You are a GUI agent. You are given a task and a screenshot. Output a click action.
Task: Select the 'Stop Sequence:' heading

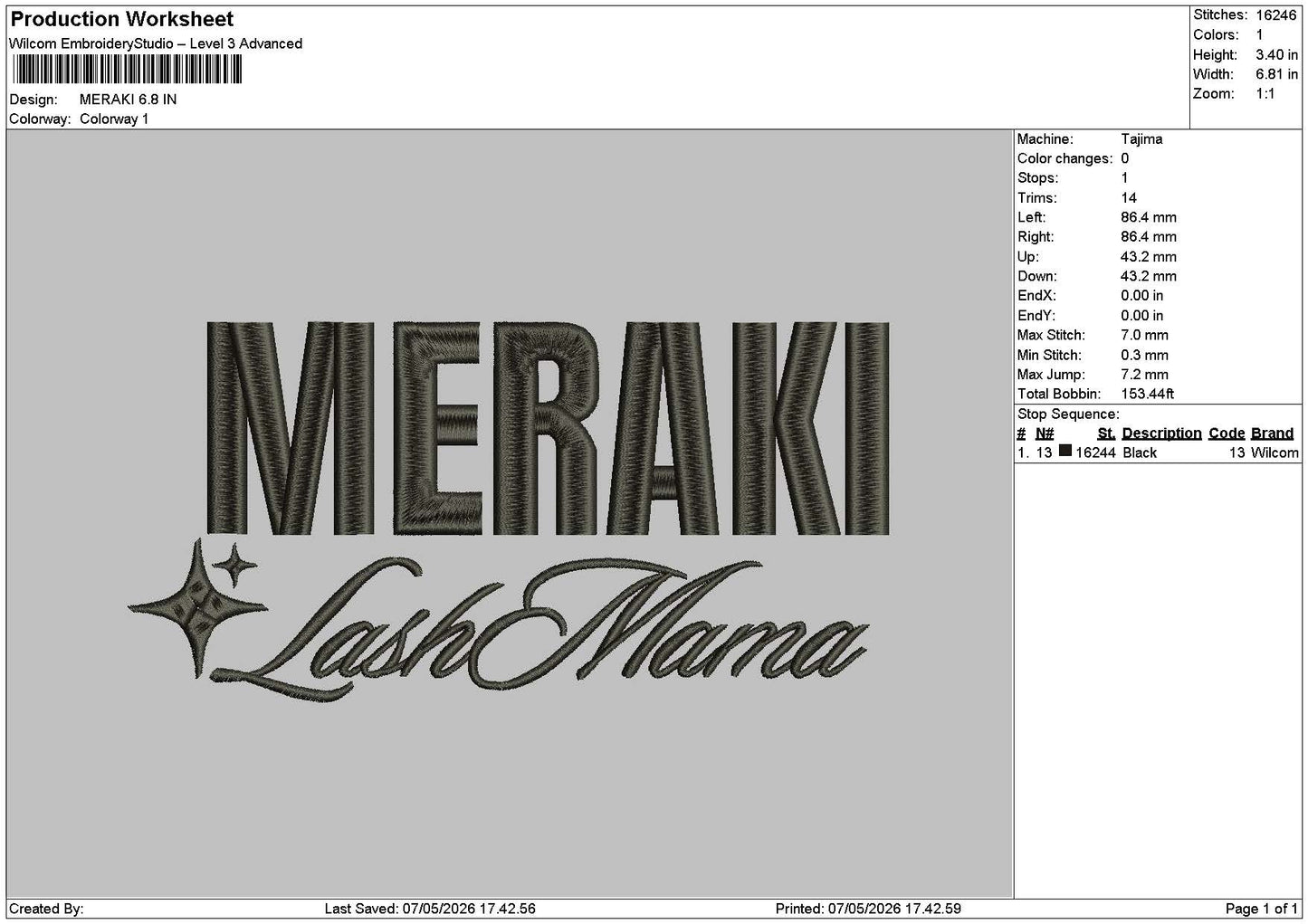tap(1068, 414)
